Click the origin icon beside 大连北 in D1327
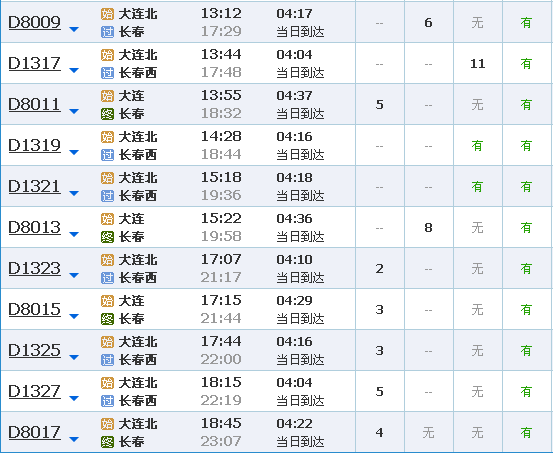553x453 pixels. coord(107,382)
